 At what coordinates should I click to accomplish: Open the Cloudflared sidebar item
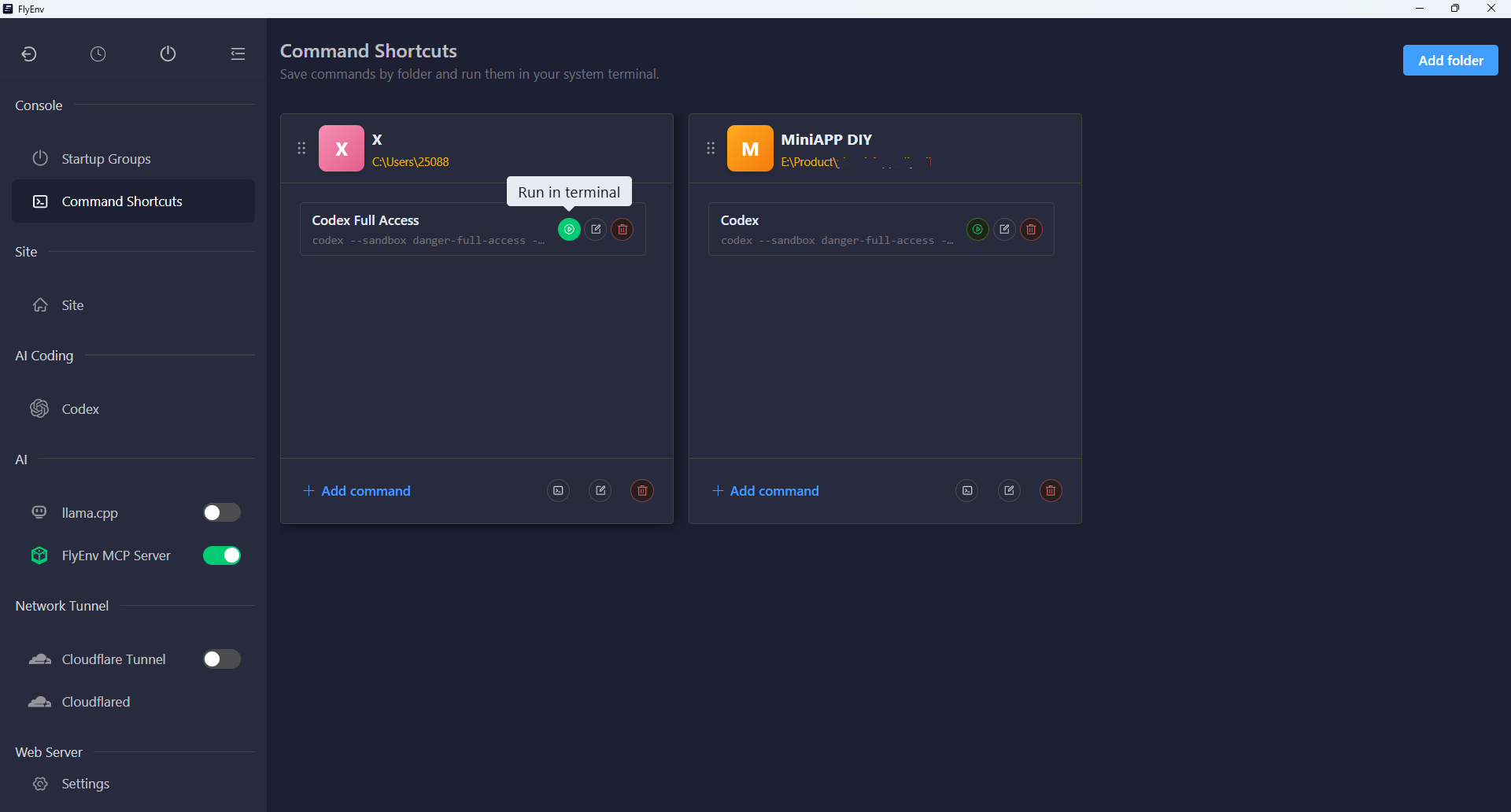point(133,702)
